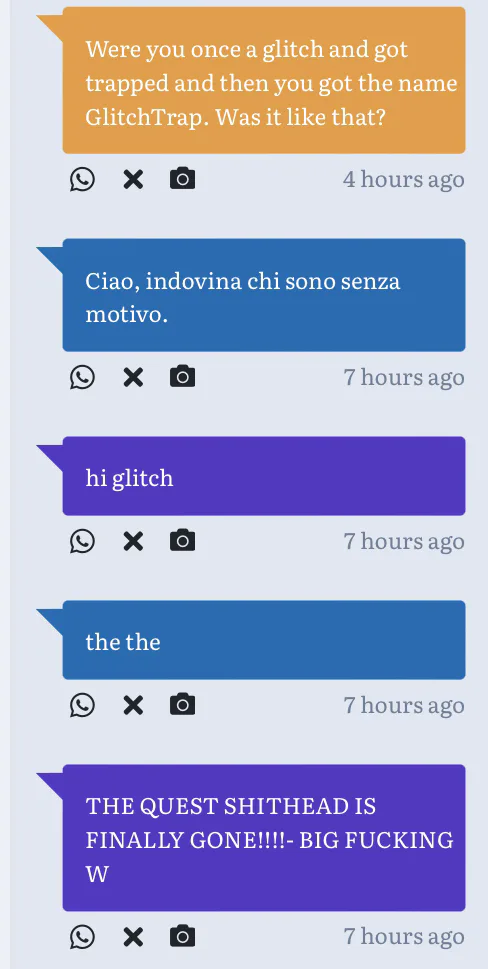Click X icon under 'the the' message
Viewport: 488px width, 969px height.
[133, 705]
